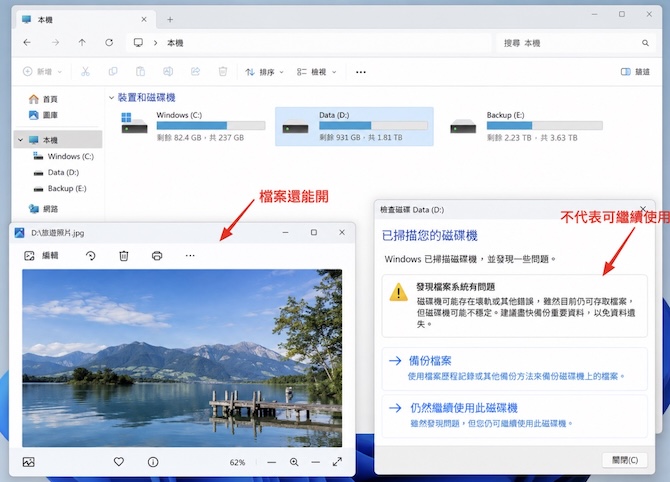Image resolution: width=670 pixels, height=482 pixels.
Task: Open the View dropdown menu
Action: (317, 72)
